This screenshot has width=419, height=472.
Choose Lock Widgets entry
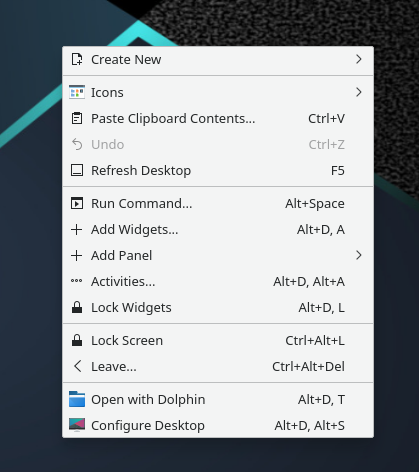[x=218, y=307]
